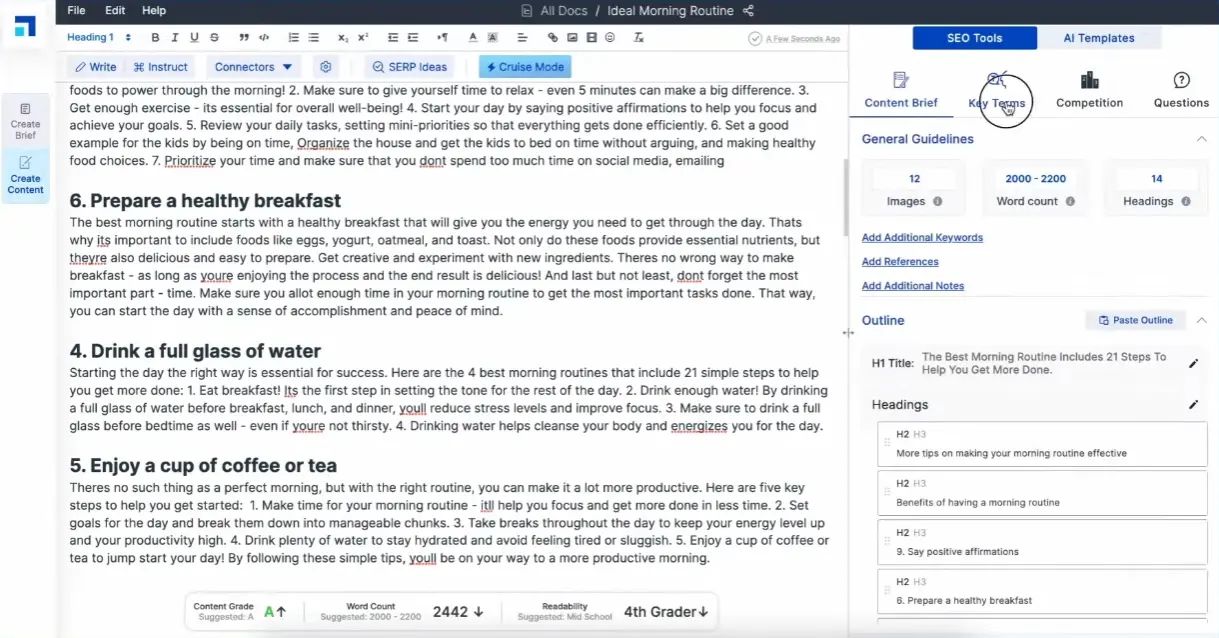Click the share icon next to document title
The height and width of the screenshot is (638, 1219).
click(x=749, y=11)
